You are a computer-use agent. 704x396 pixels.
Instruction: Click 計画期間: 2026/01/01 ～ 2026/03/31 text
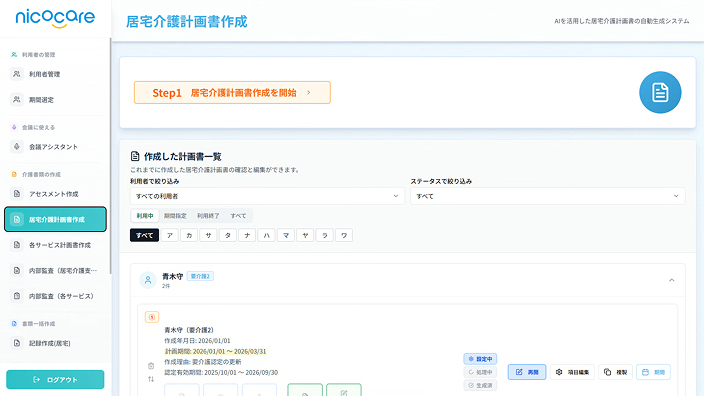point(216,352)
